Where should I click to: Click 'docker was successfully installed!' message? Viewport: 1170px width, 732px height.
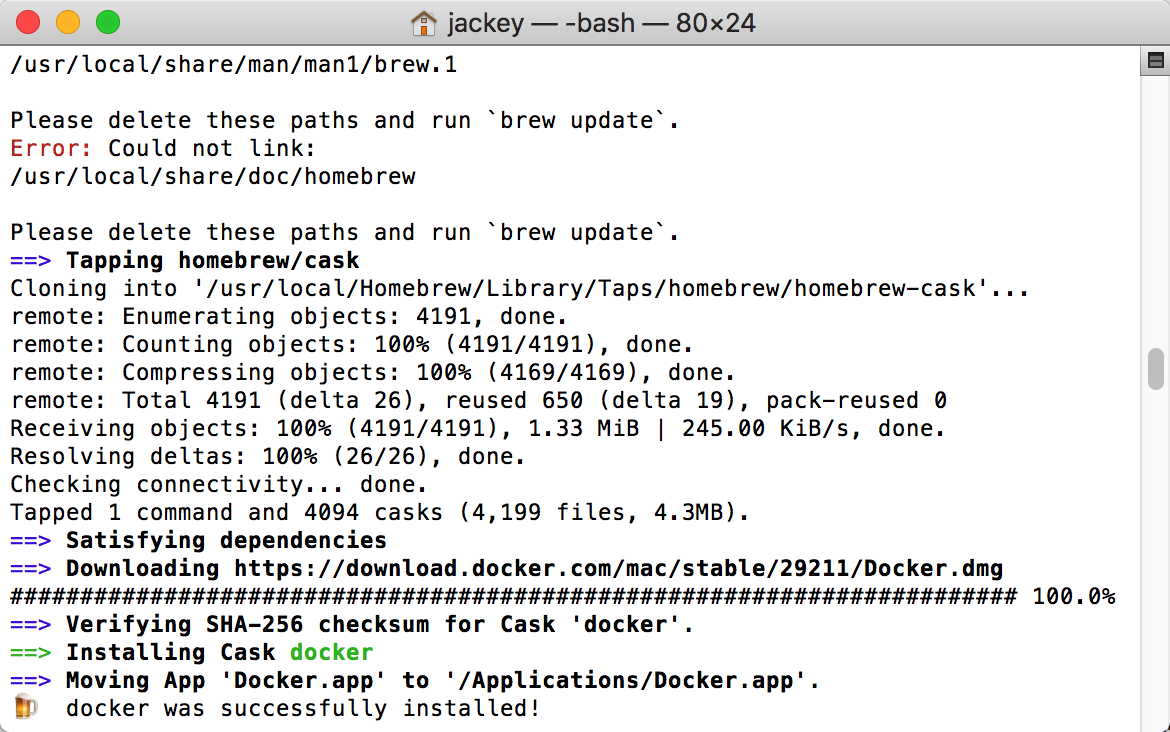[x=303, y=708]
